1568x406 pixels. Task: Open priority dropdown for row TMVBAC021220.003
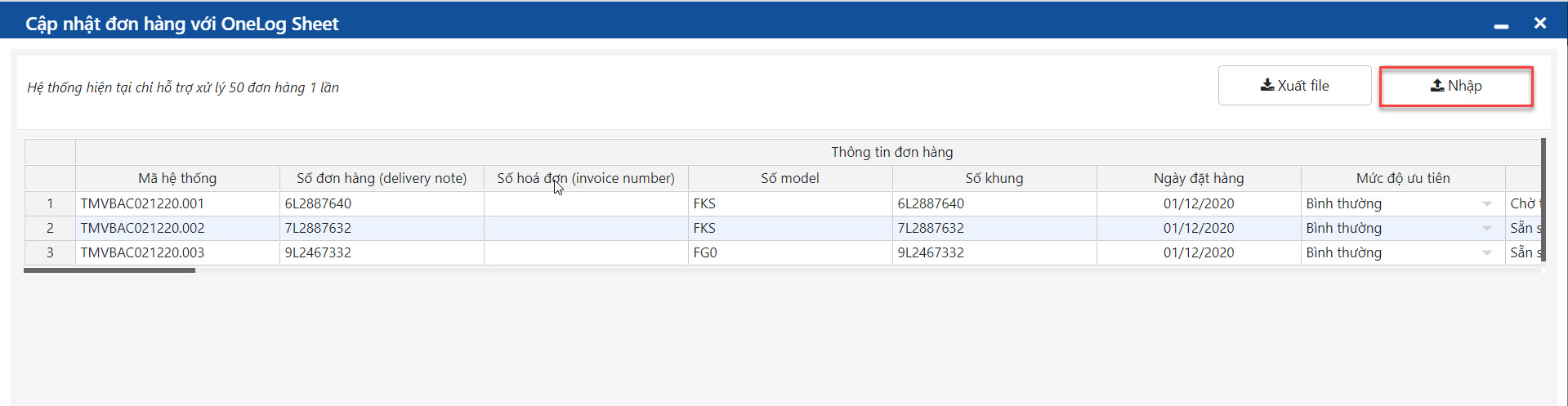point(1487,253)
